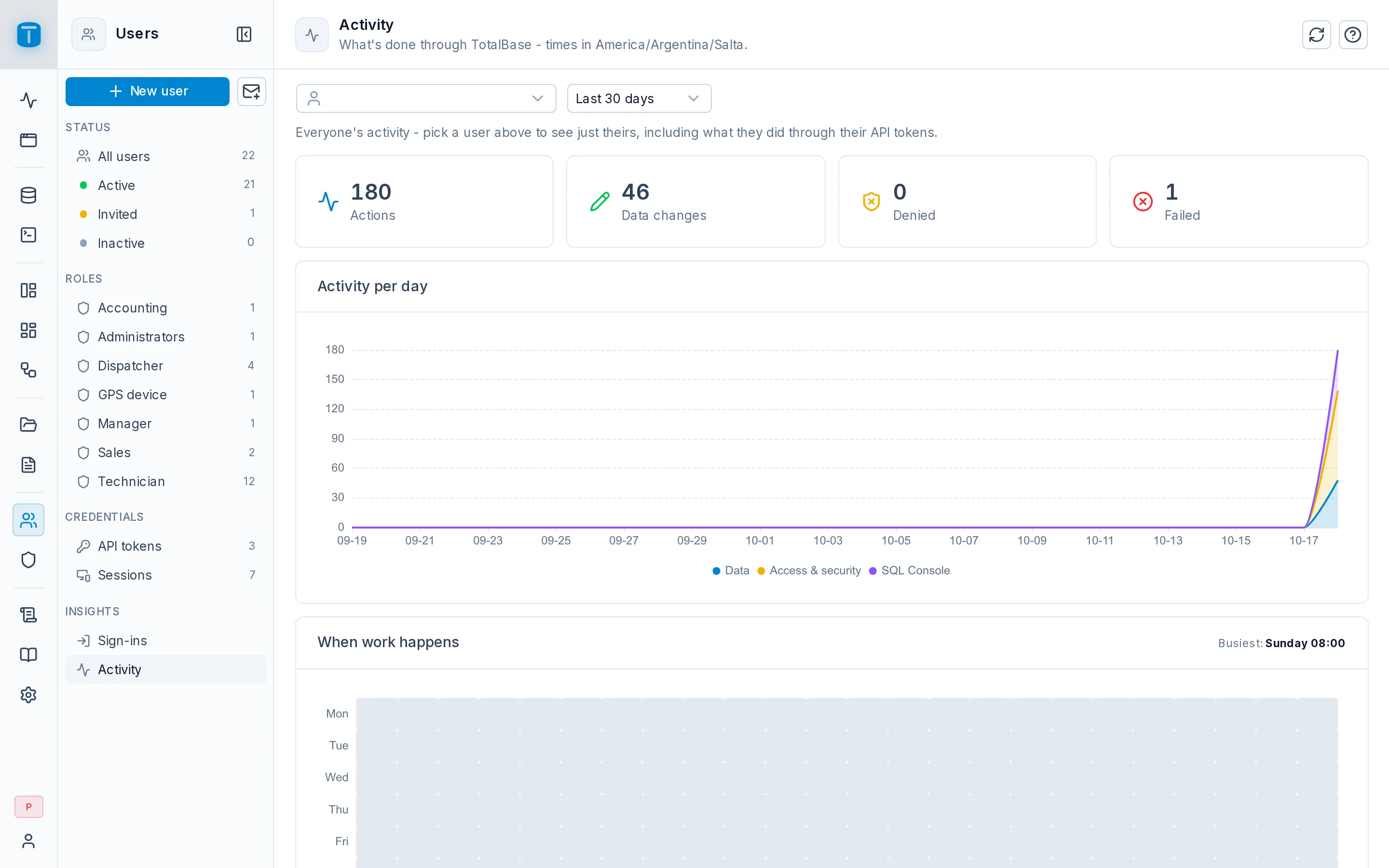1389x868 pixels.
Task: Select the GPS device role
Action: [166, 394]
